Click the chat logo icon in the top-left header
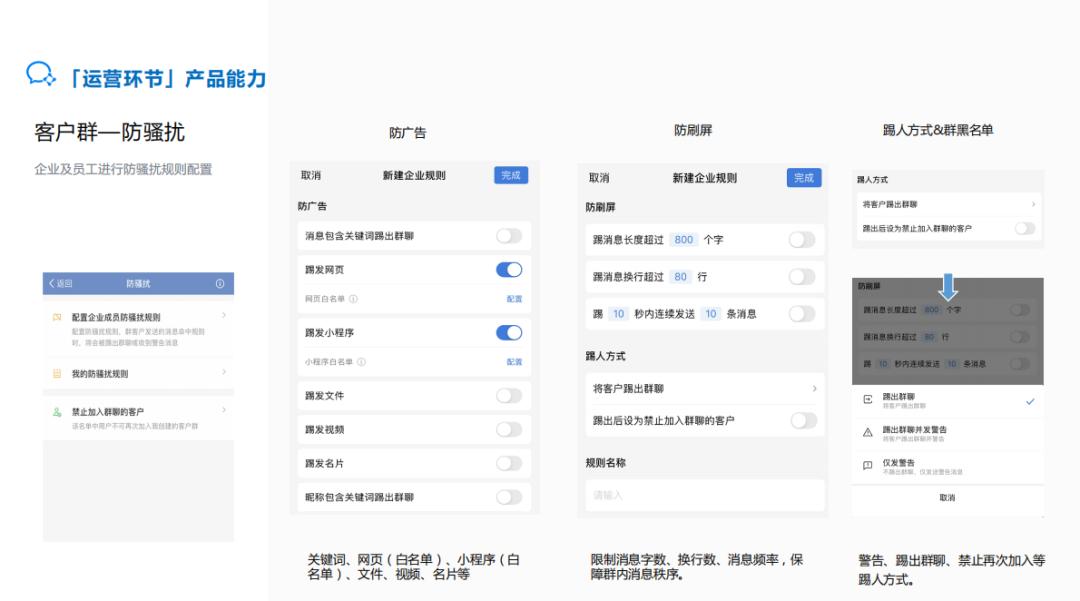The image size is (1080, 601). point(40,74)
